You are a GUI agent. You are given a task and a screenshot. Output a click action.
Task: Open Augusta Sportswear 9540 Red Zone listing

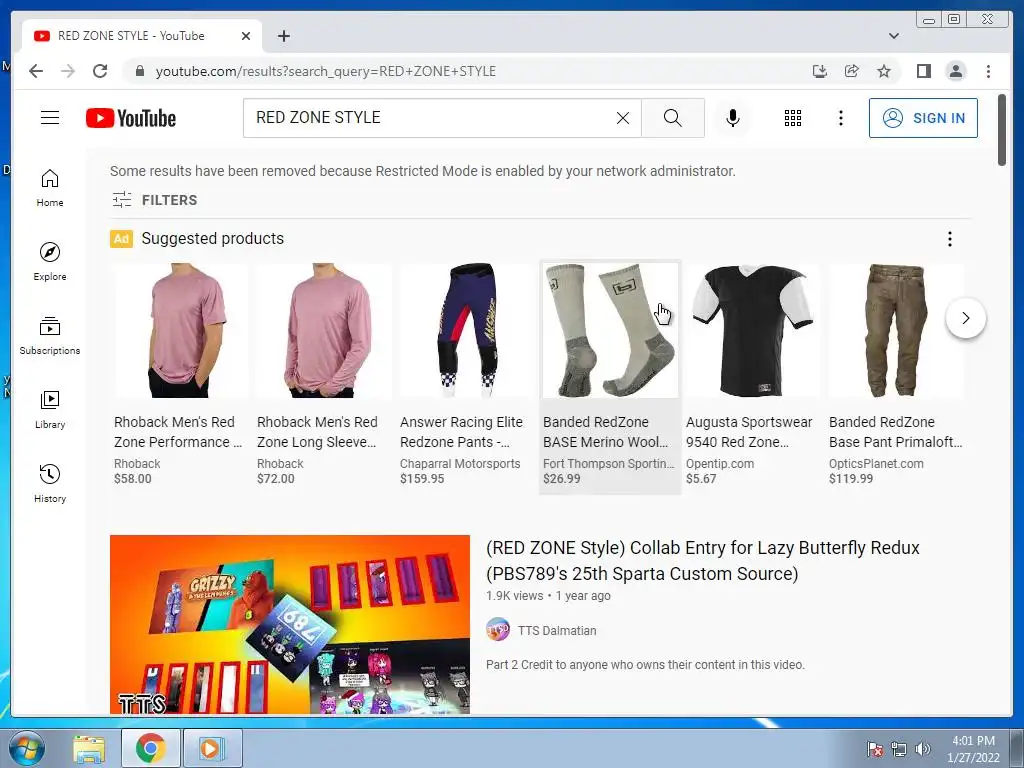[749, 432]
